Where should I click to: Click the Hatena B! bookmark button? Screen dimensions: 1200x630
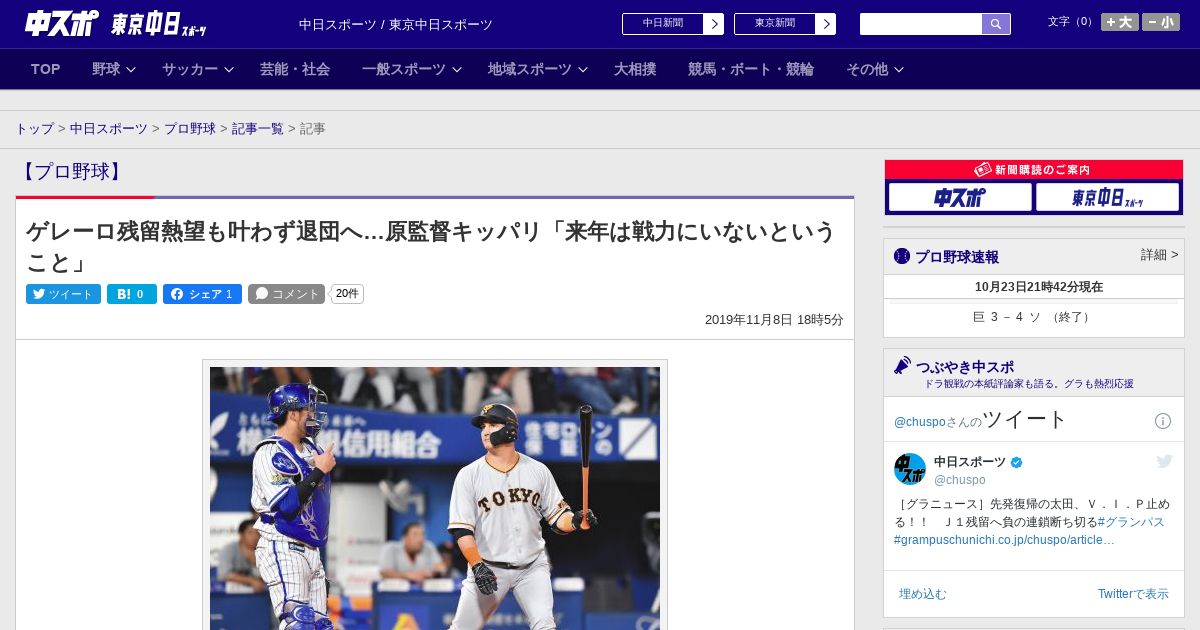click(x=132, y=294)
